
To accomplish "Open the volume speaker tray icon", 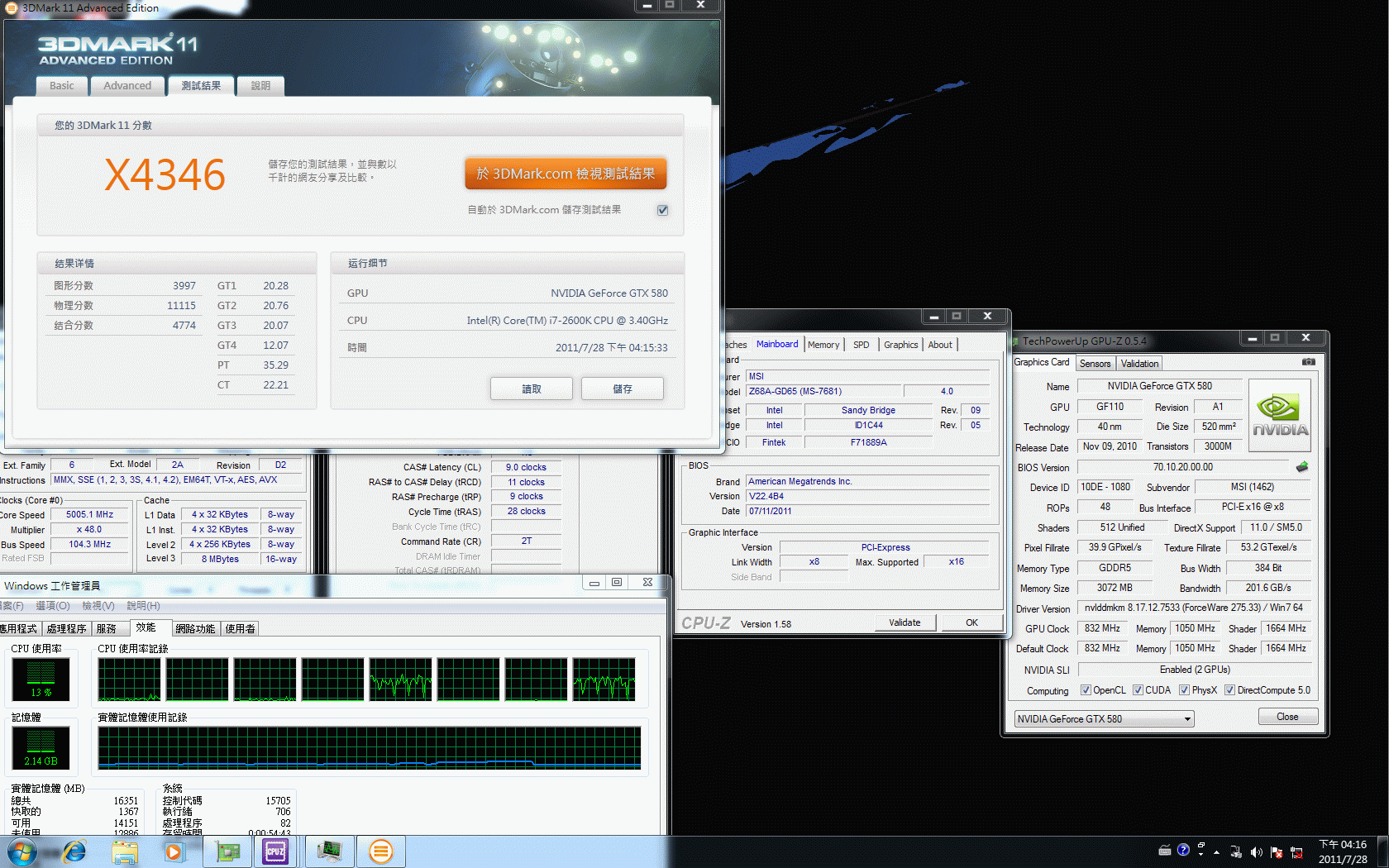I will click(1257, 852).
